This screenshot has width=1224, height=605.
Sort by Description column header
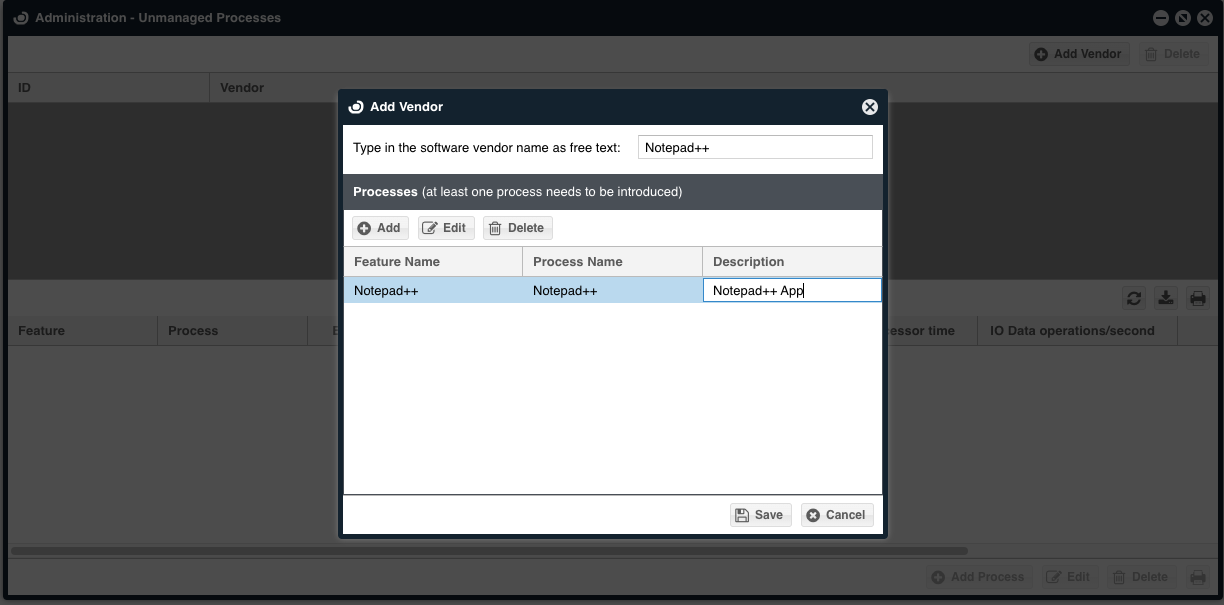[x=792, y=262]
